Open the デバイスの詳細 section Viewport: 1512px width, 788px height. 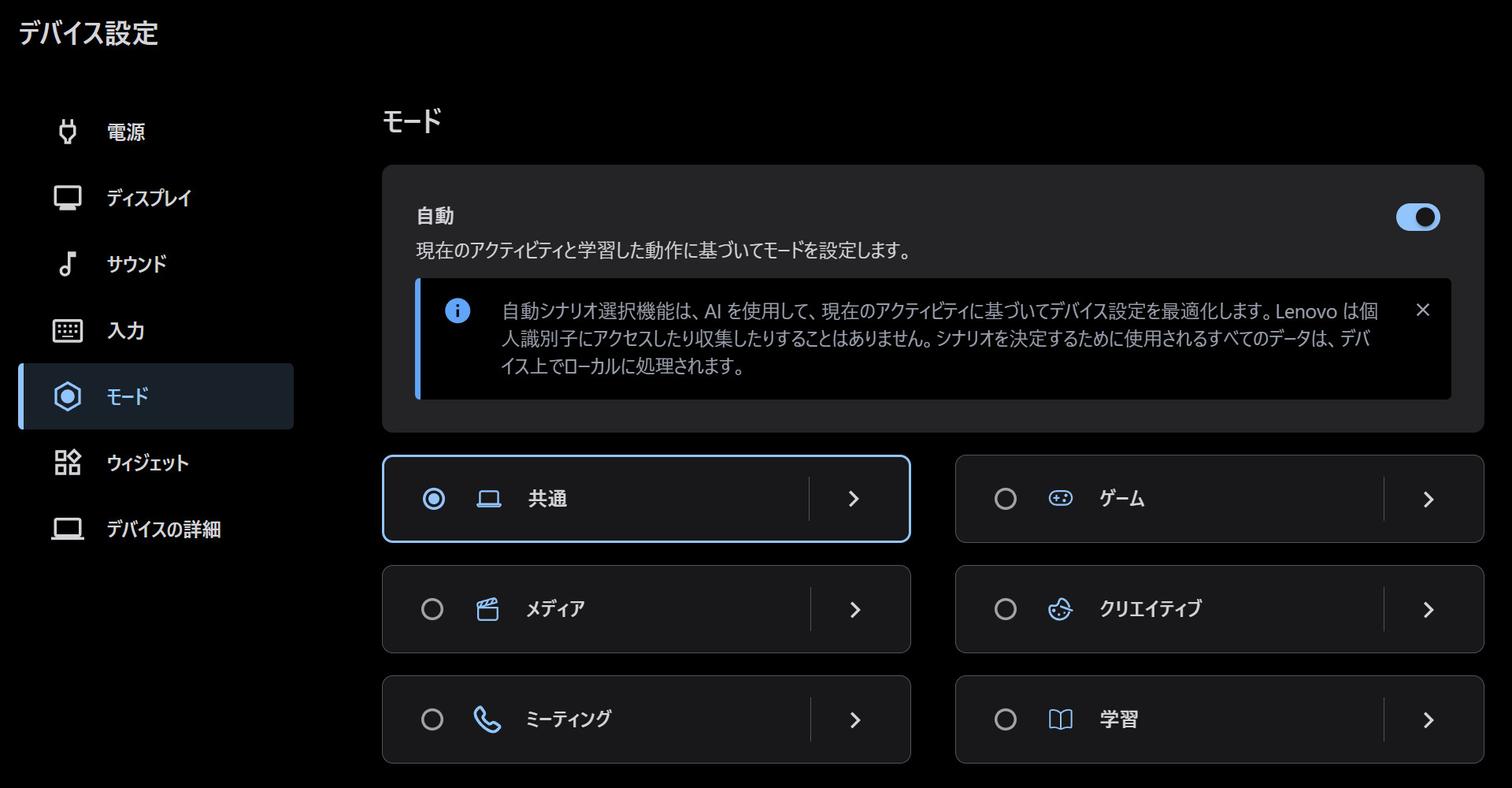pyautogui.click(x=163, y=529)
